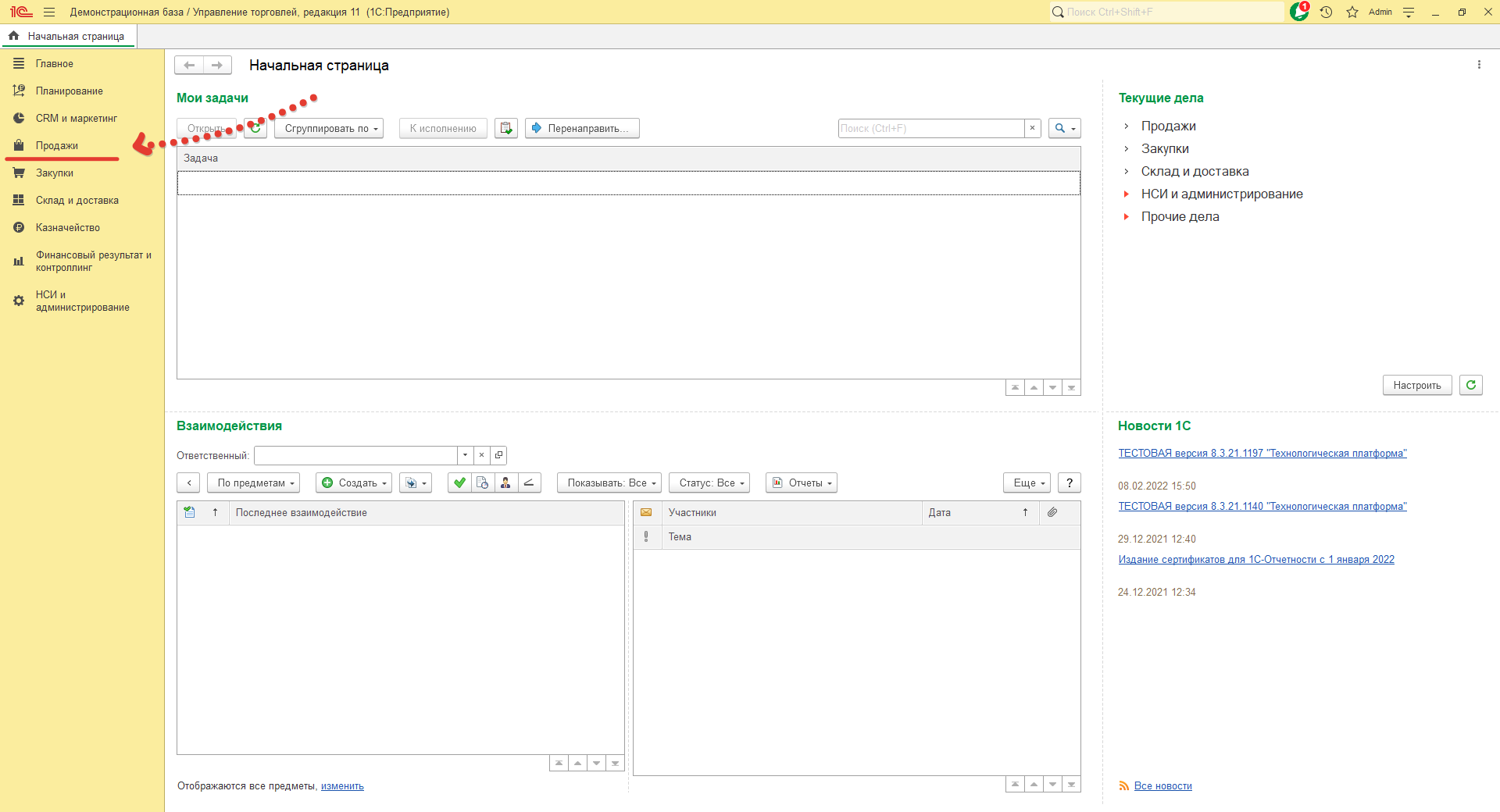1500x812 pixels.
Task: Open the Продажи section in sidebar
Action: click(57, 145)
